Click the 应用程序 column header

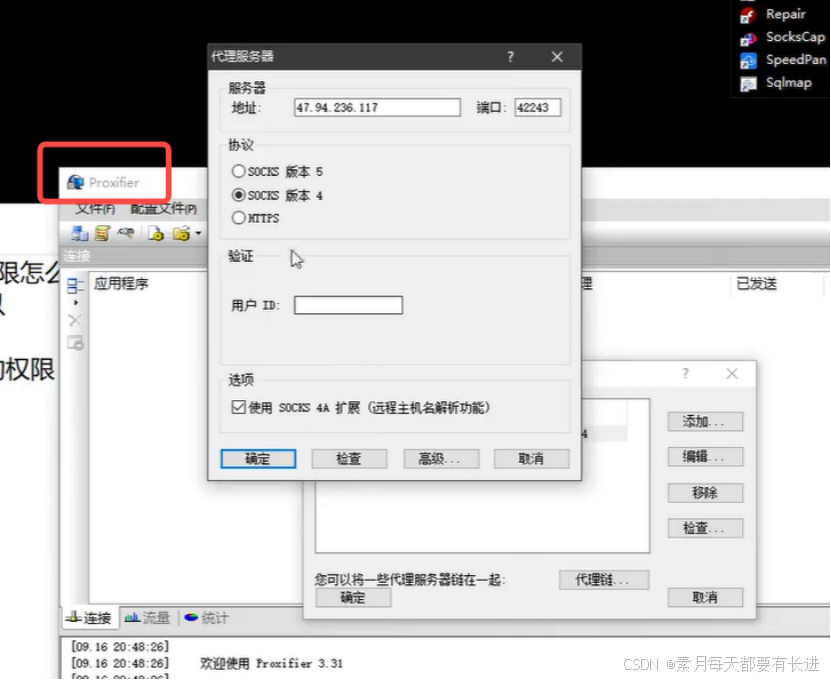(x=121, y=284)
